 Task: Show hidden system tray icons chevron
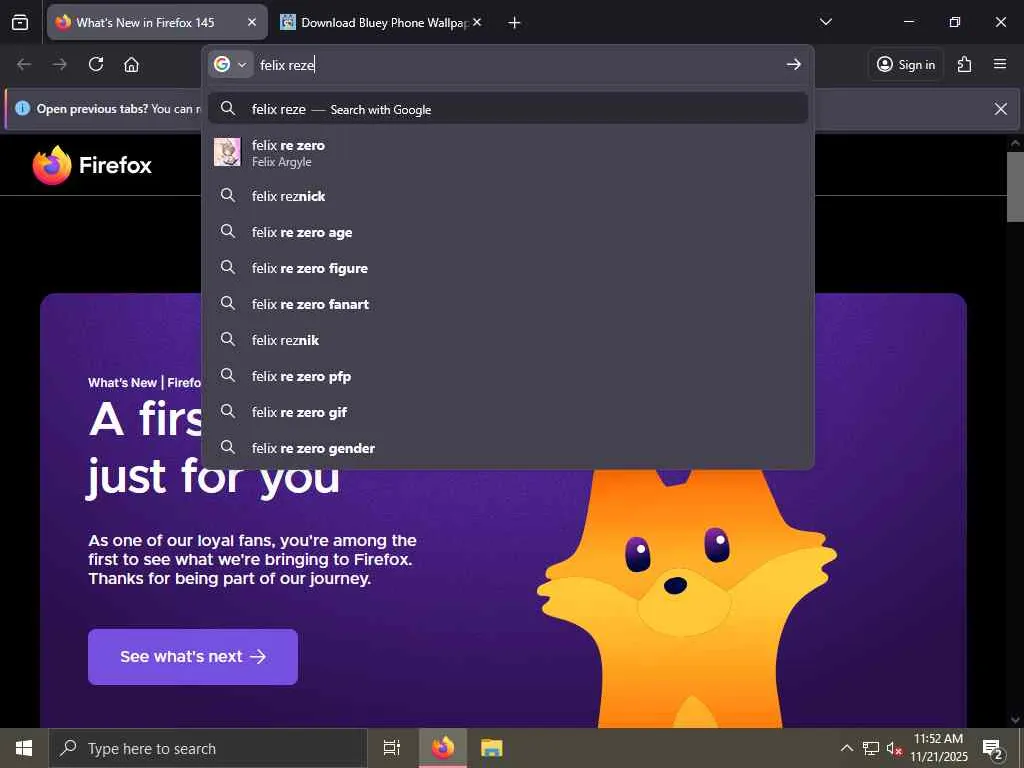846,748
